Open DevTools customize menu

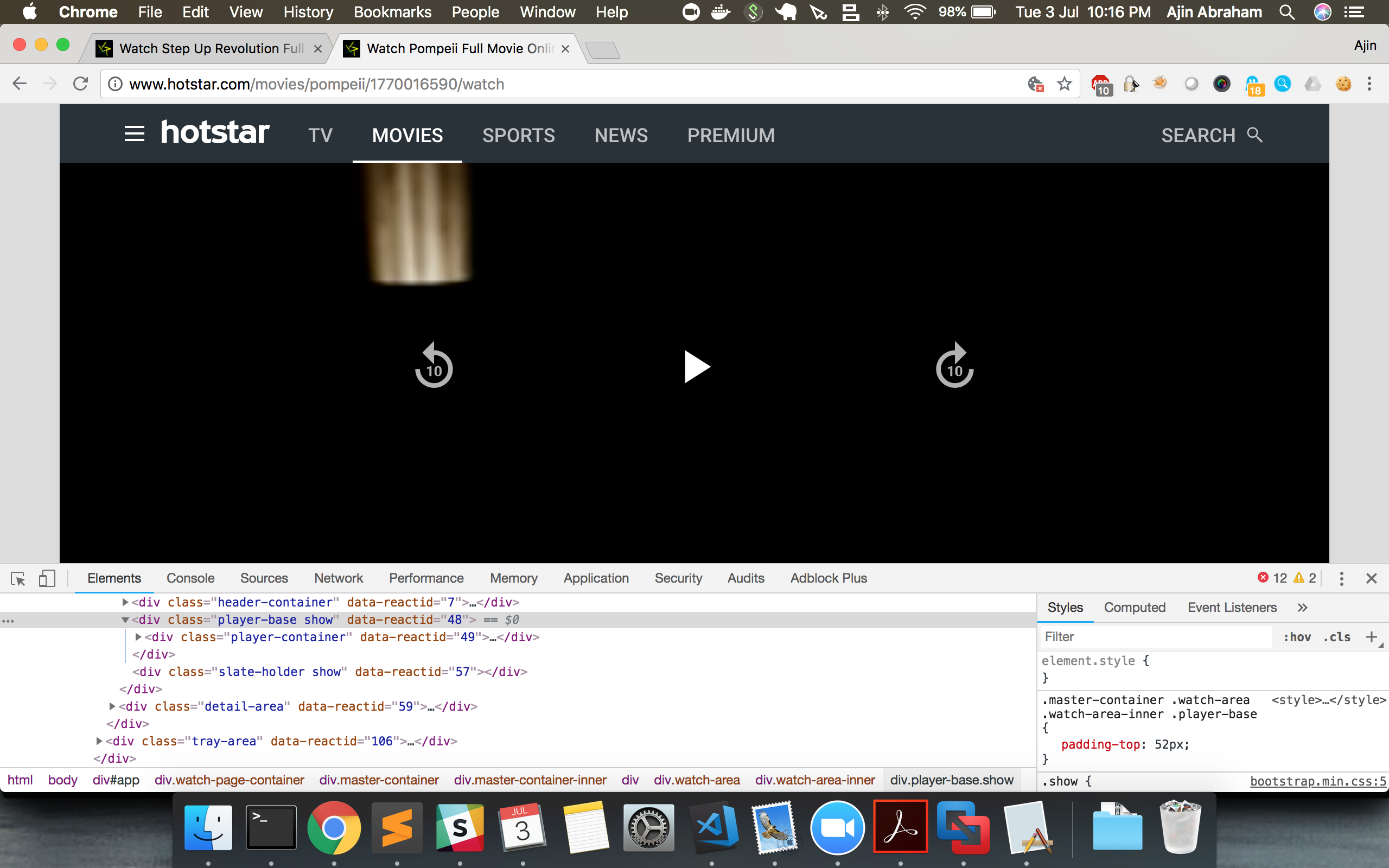[1341, 578]
